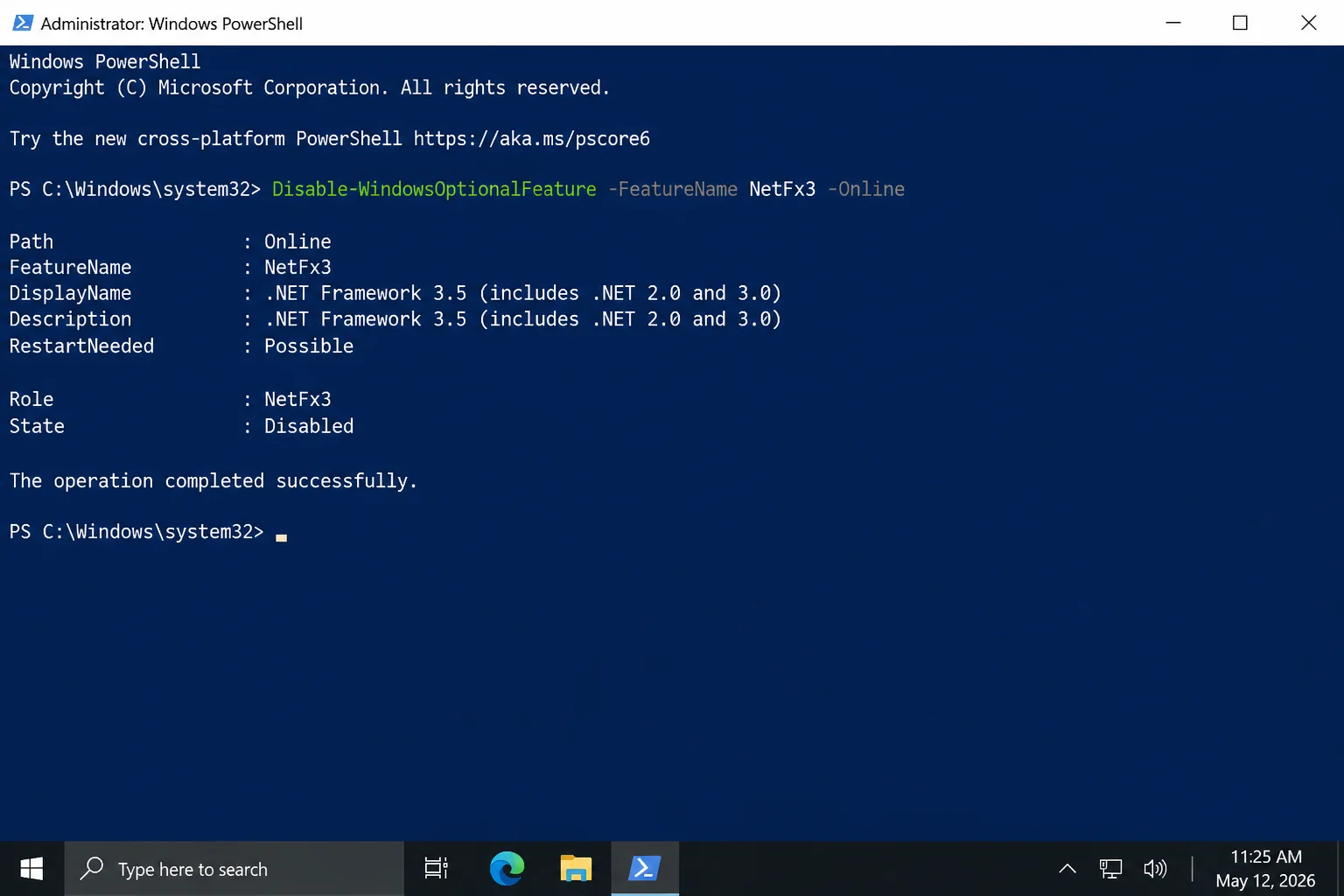Open File Explorer from the taskbar
This screenshot has height=896, width=1344.
point(576,869)
